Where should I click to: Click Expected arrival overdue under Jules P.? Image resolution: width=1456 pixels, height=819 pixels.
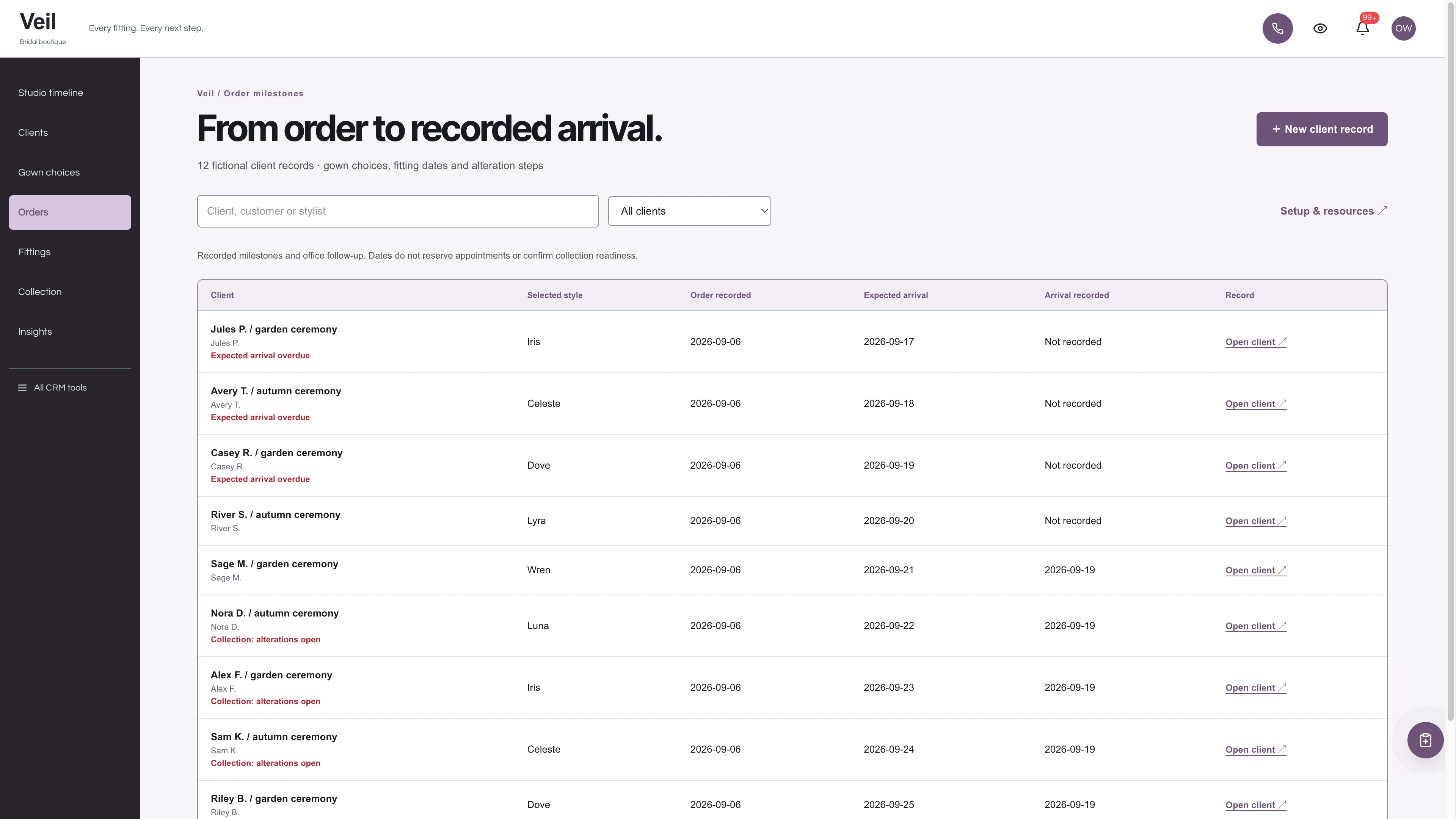[260, 356]
